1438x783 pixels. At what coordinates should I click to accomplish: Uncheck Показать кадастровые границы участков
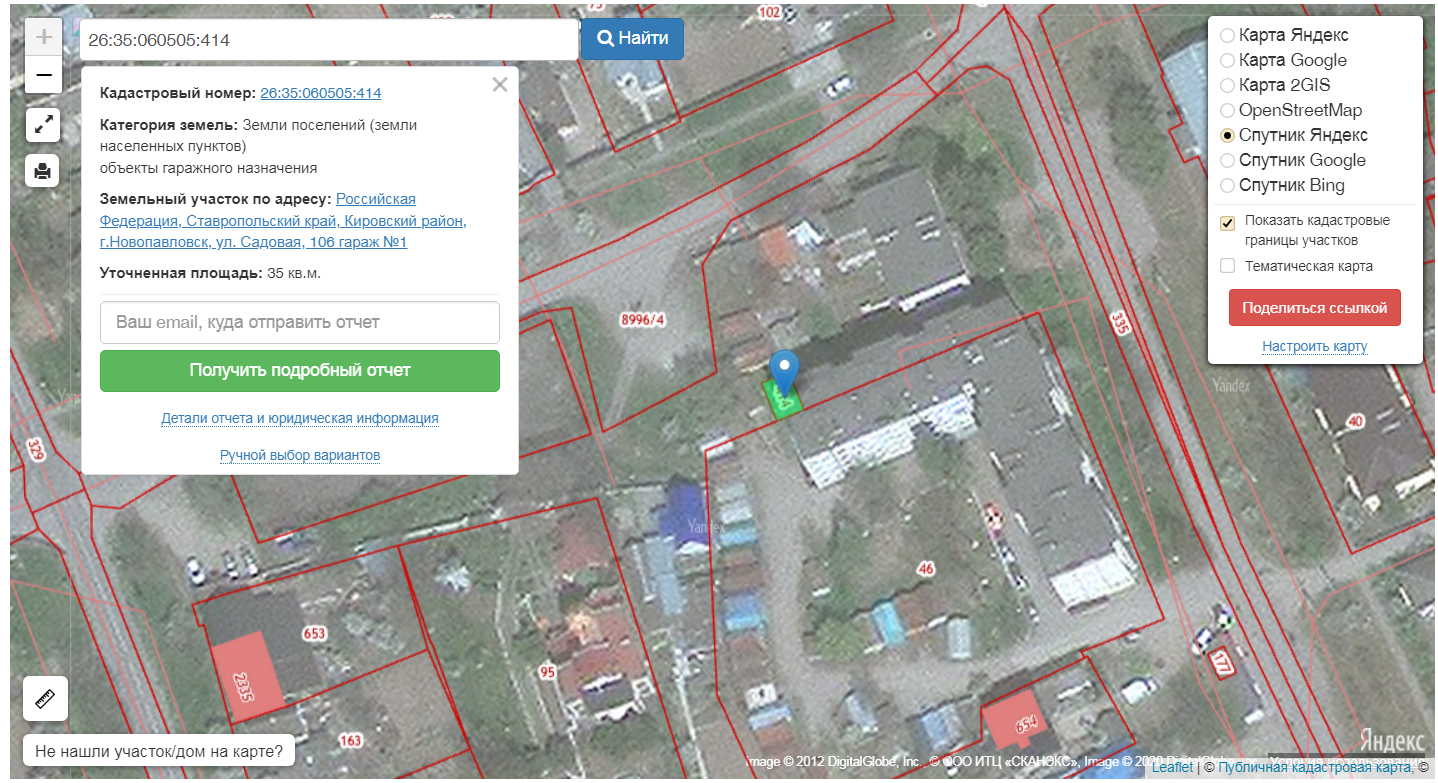(1227, 222)
